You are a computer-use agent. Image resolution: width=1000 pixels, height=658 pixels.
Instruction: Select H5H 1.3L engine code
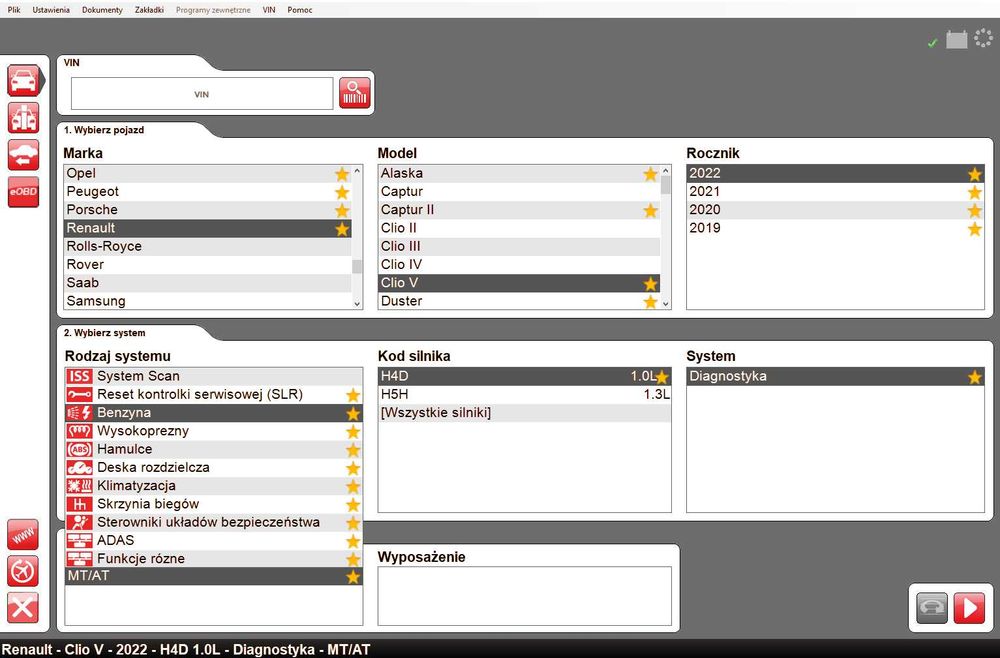pos(524,395)
